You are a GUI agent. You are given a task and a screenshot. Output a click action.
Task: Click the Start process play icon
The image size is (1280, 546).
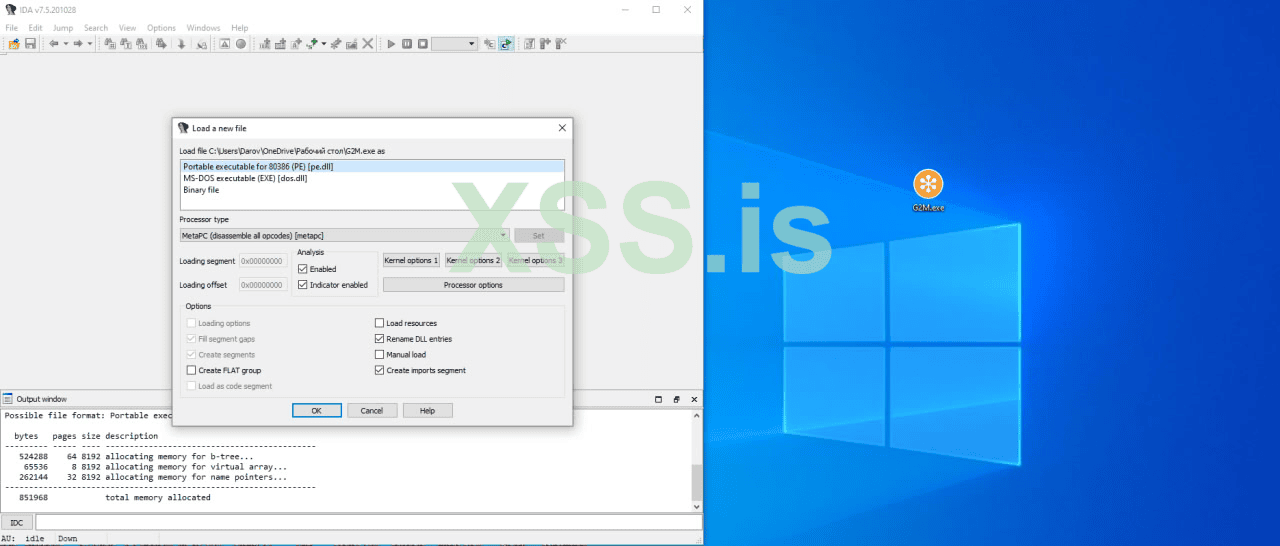392,44
